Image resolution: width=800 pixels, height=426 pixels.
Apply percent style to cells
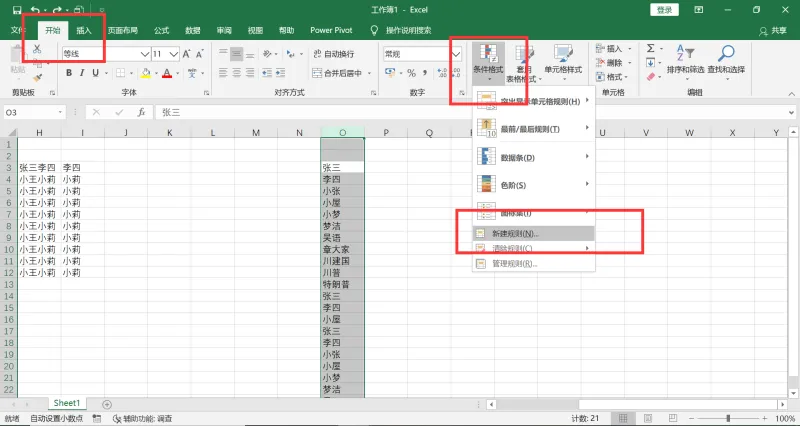pos(411,73)
